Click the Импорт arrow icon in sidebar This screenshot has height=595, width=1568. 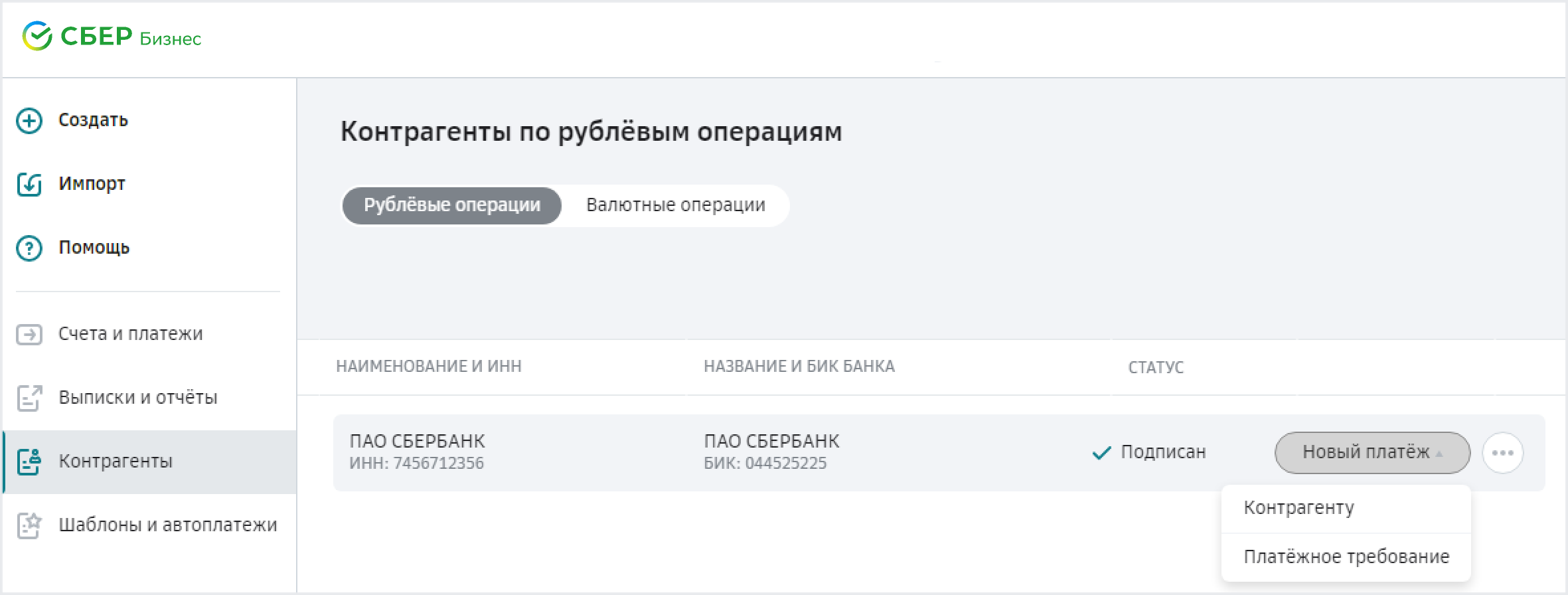click(29, 184)
